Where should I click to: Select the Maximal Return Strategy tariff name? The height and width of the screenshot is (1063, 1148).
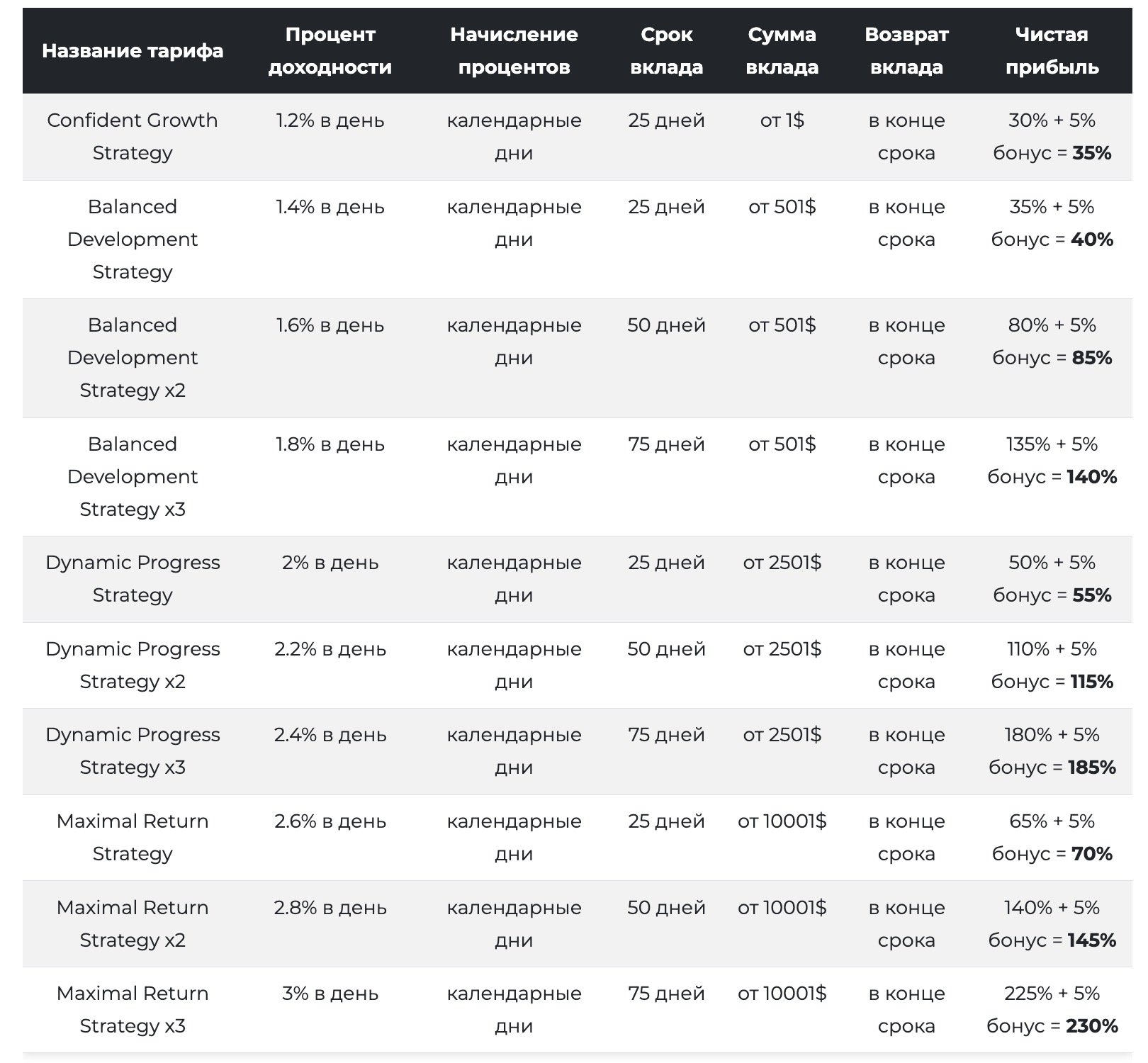133,838
